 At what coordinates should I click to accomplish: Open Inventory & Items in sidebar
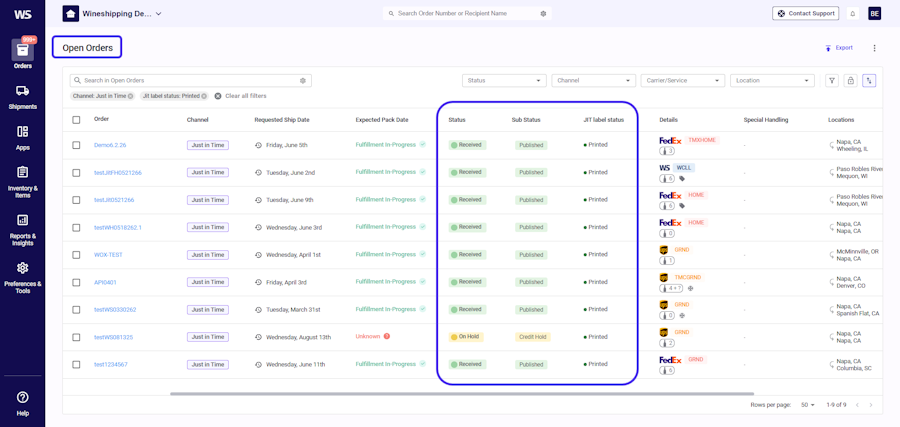22,181
